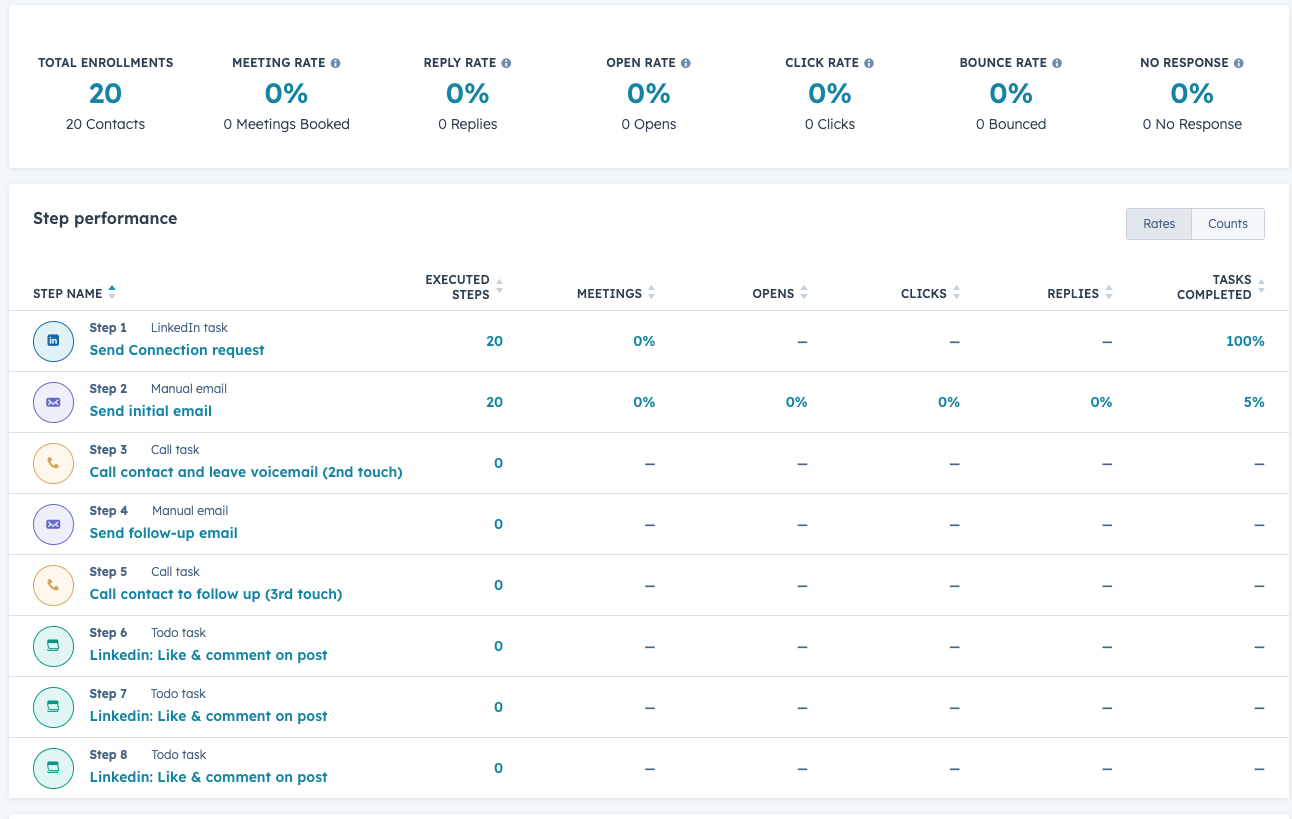Click the phone icon for Step 3
Image resolution: width=1292 pixels, height=819 pixels.
(x=53, y=463)
